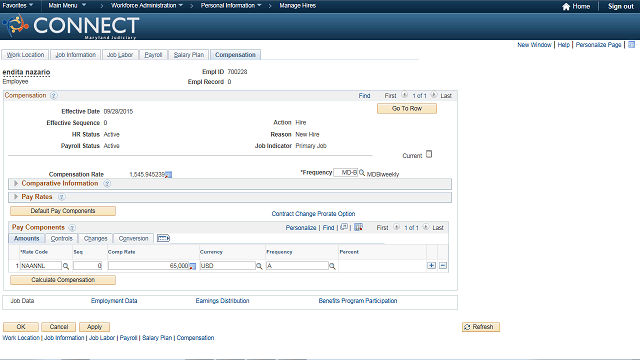Open Employment Data link
Image resolution: width=640 pixels, height=360 pixels.
click(114, 301)
